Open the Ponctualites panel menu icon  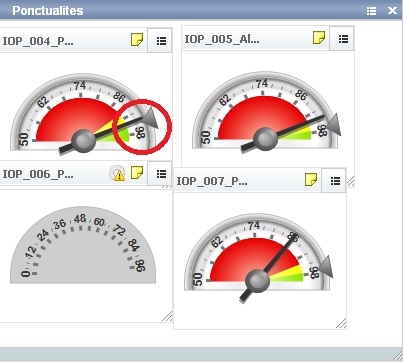(371, 11)
